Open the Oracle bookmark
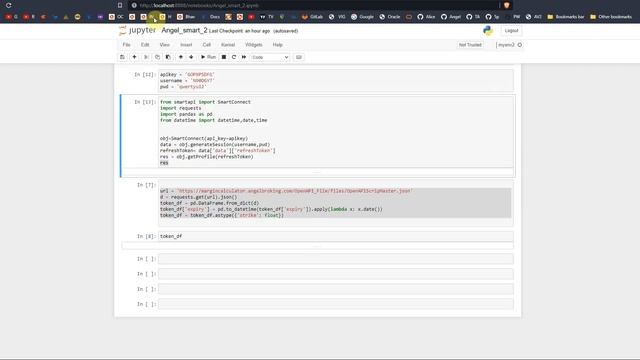The width and height of the screenshot is (640, 360). click(x=390, y=17)
